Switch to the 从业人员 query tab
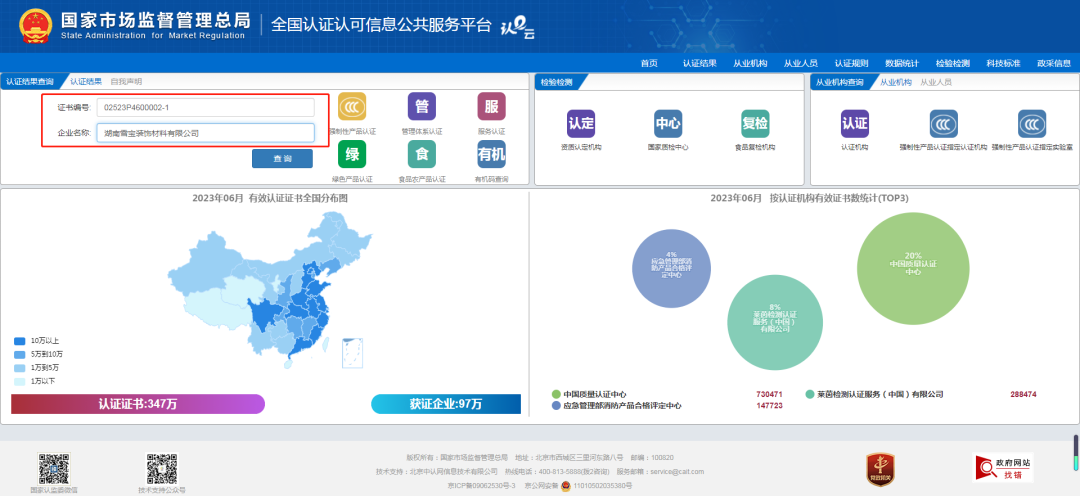This screenshot has width=1080, height=496. (x=935, y=82)
